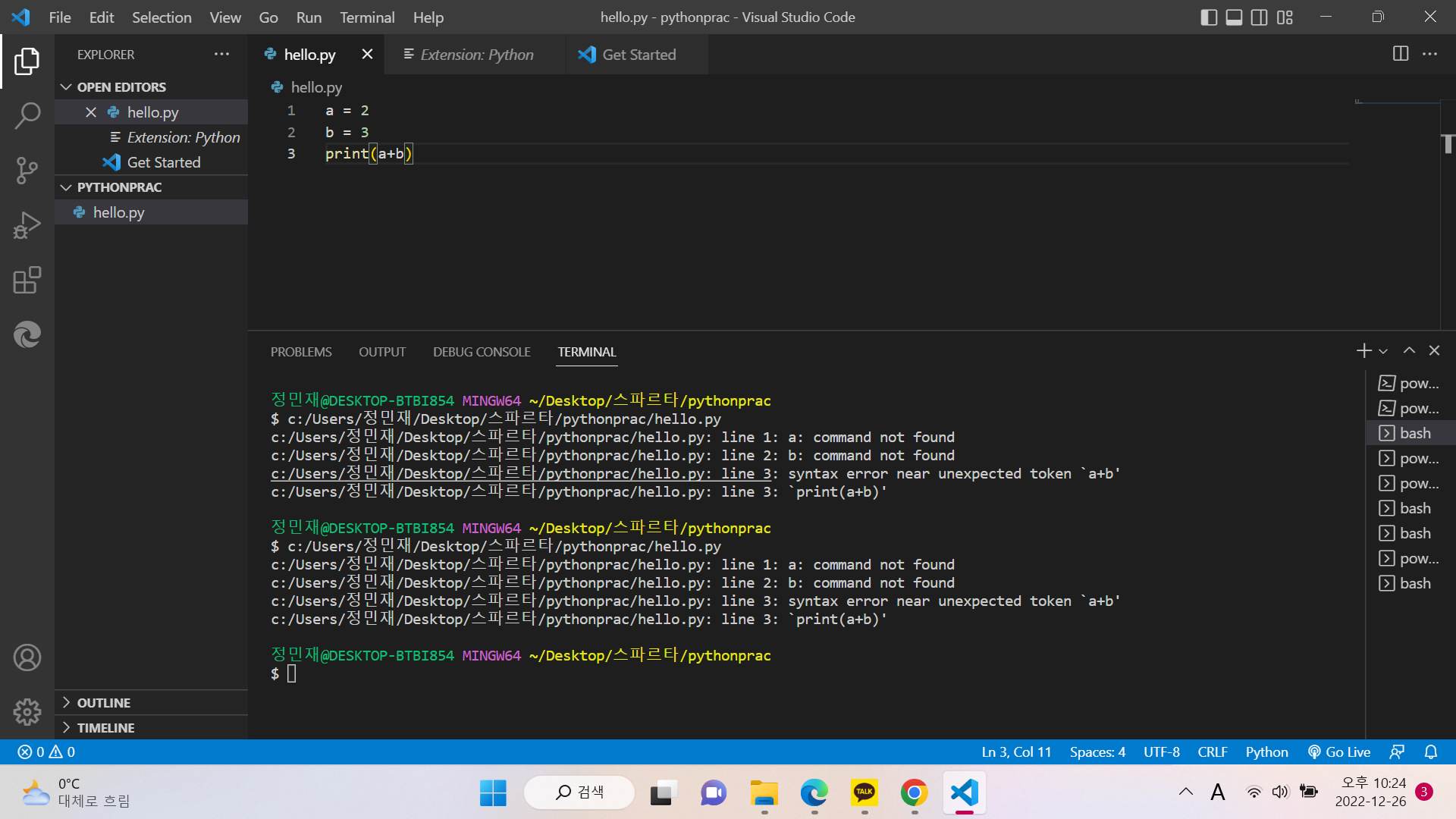This screenshot has height=819, width=1456.
Task: Switch to the Extension: Python tab
Action: point(475,55)
